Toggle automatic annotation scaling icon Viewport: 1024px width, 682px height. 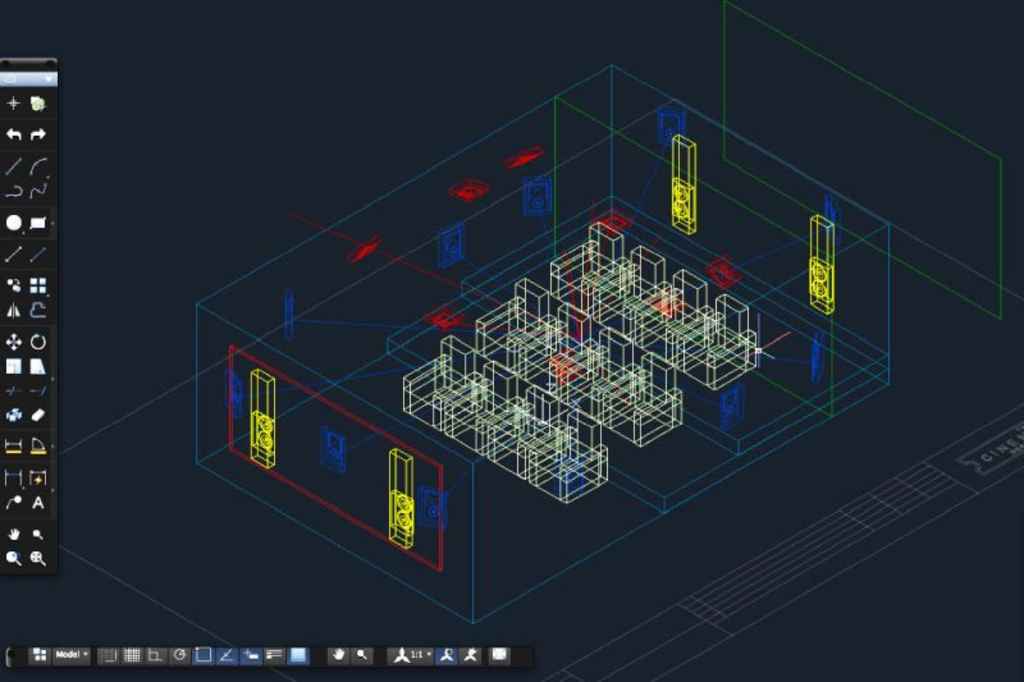point(470,655)
